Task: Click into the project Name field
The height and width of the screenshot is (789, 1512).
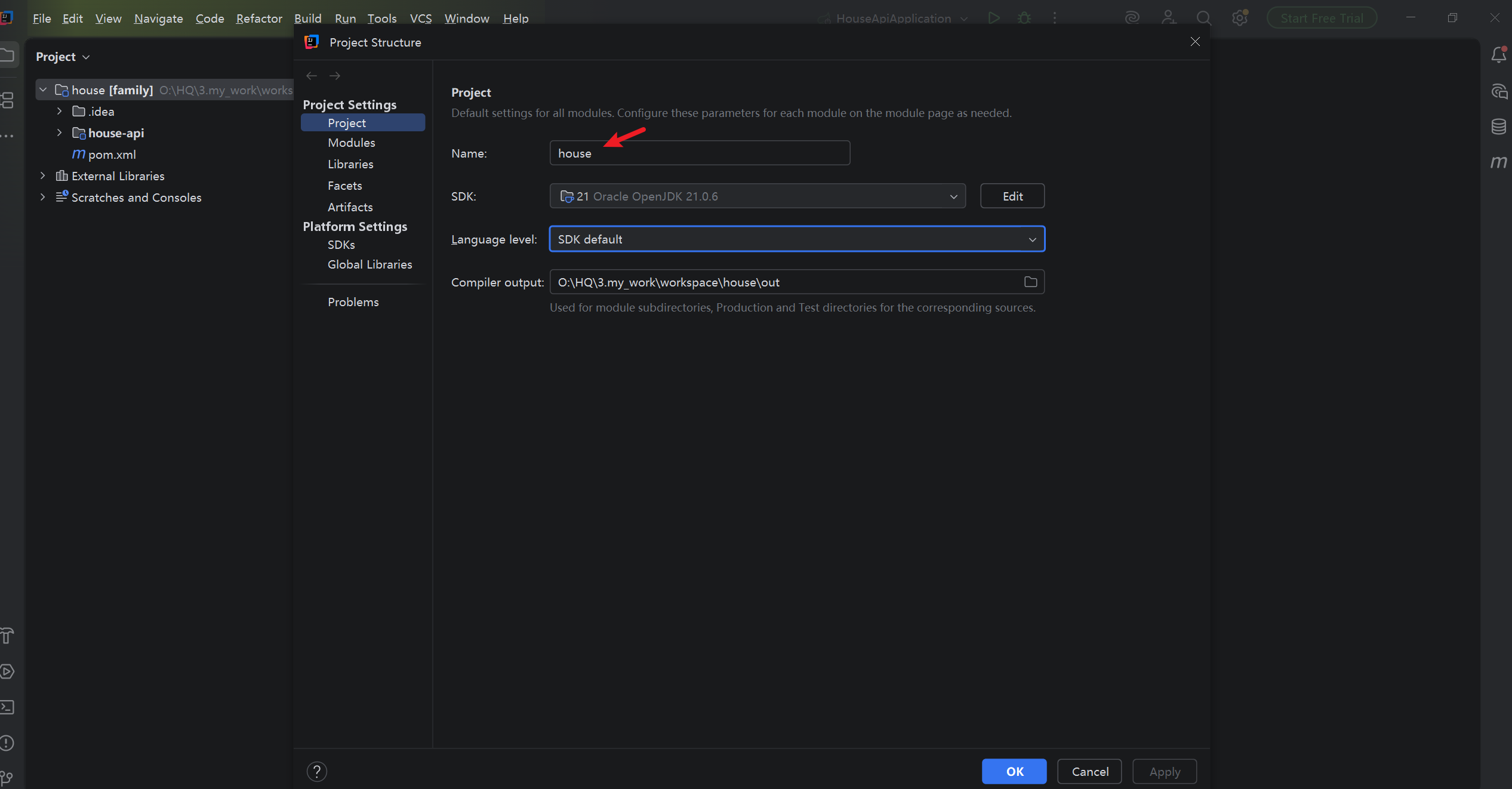Action: click(699, 153)
